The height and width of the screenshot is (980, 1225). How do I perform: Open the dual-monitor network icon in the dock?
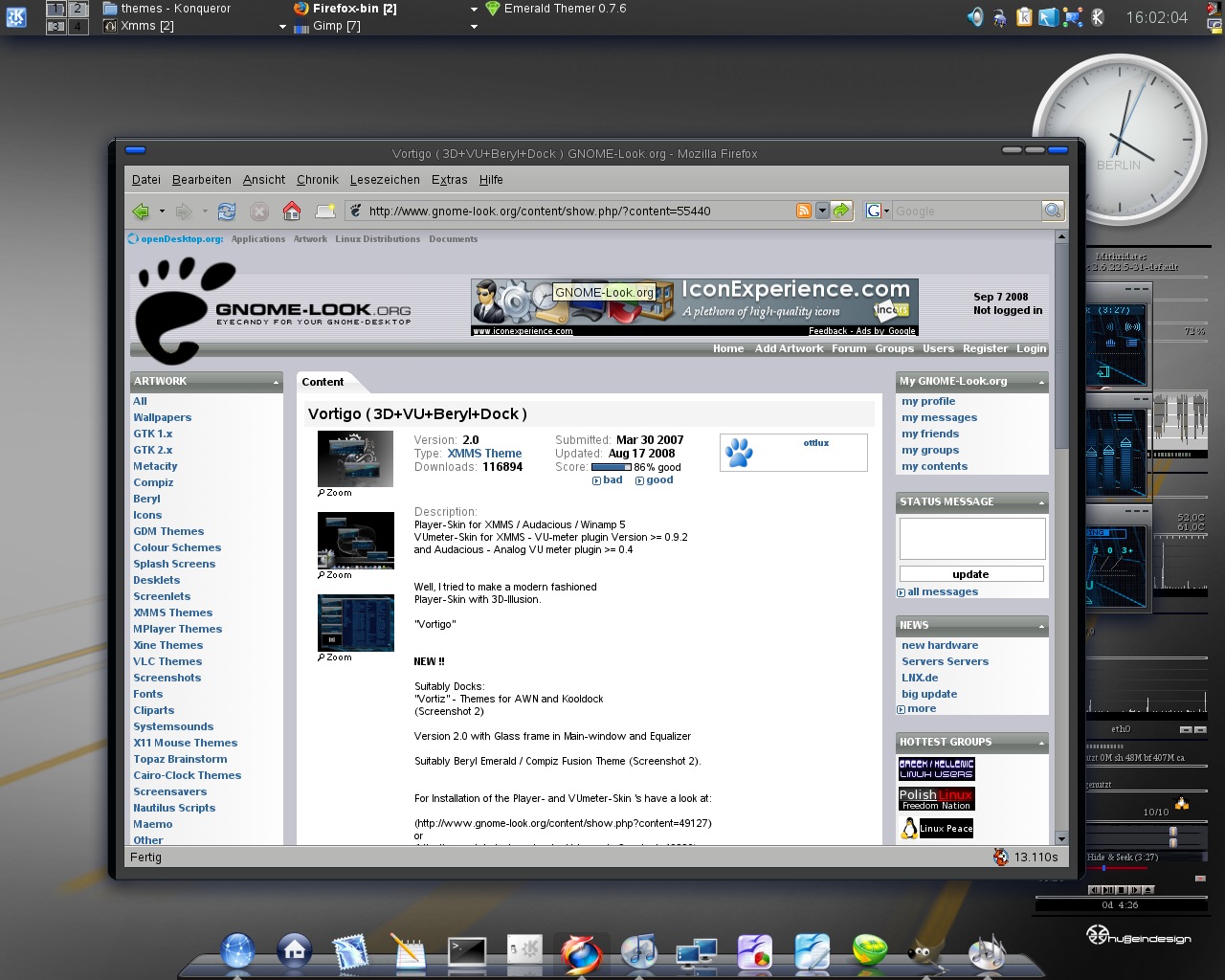click(697, 953)
